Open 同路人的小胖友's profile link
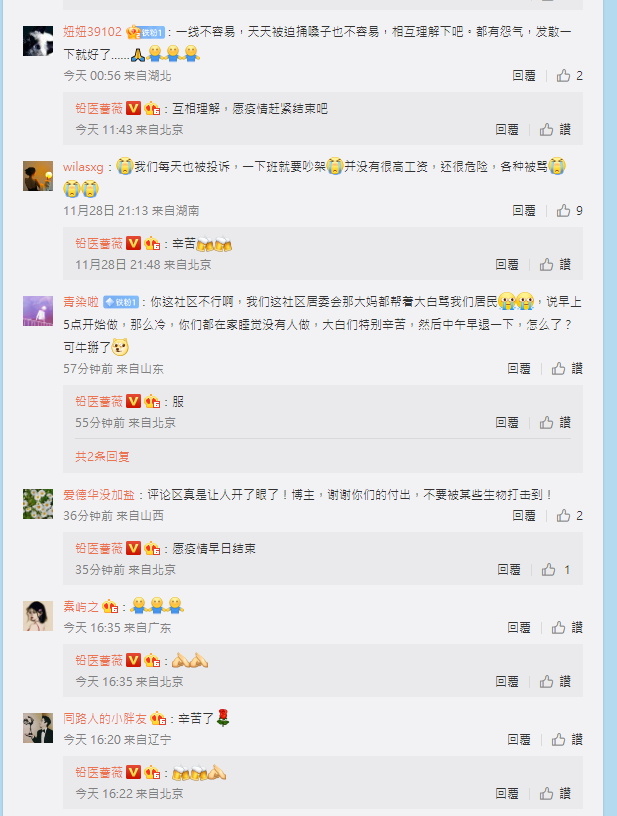The image size is (617, 816). tap(105, 719)
